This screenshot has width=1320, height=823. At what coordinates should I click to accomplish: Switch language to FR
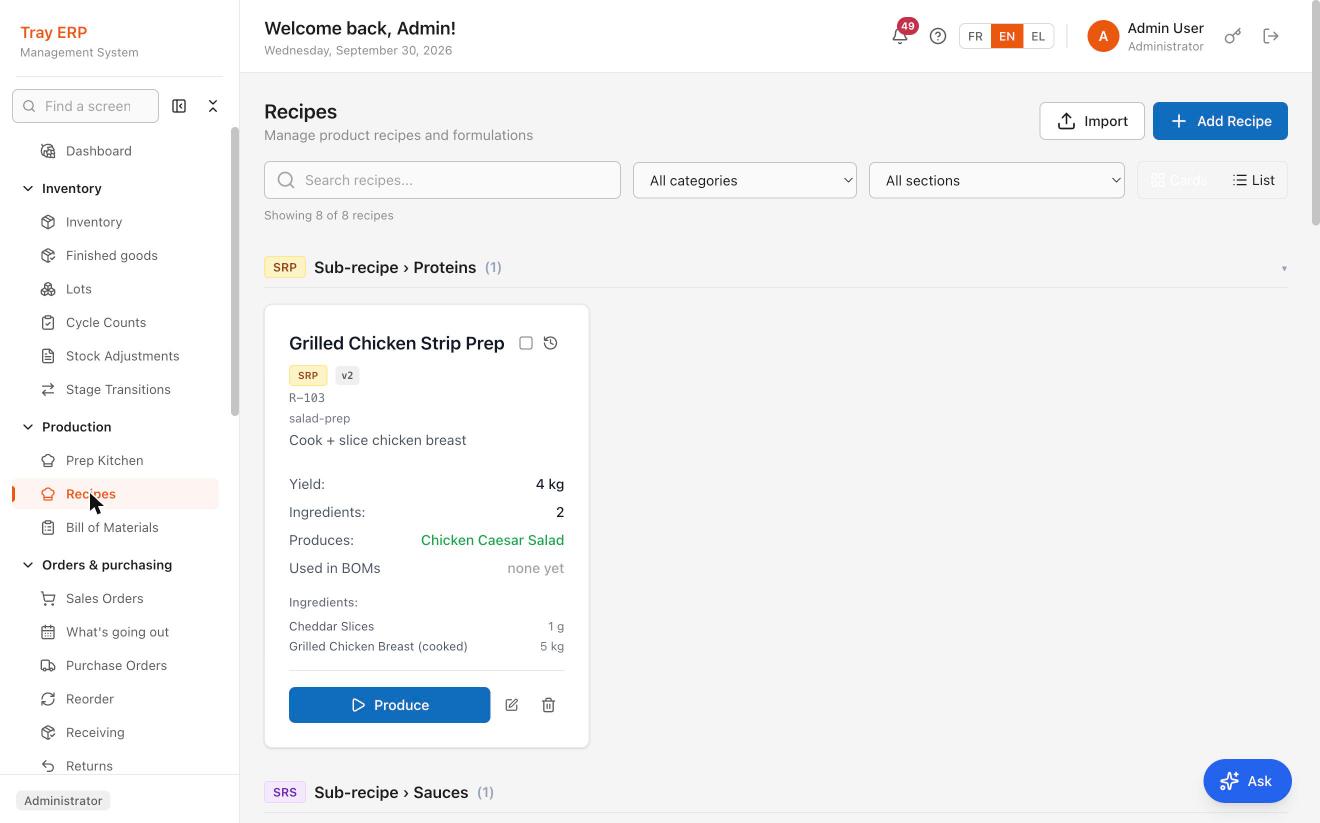tap(975, 36)
